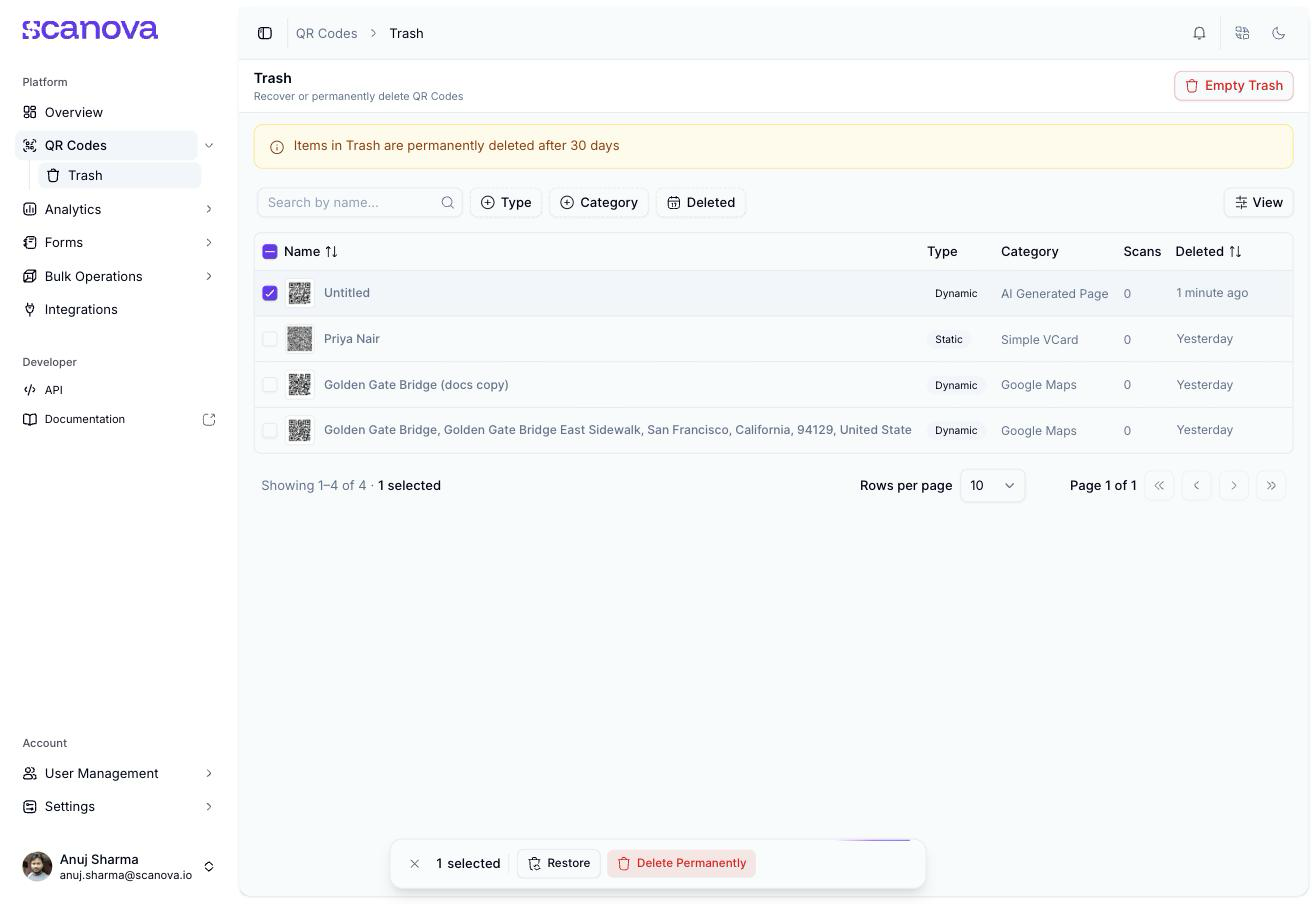1316x904 pixels.
Task: Open the Overview page
Action: (108, 112)
